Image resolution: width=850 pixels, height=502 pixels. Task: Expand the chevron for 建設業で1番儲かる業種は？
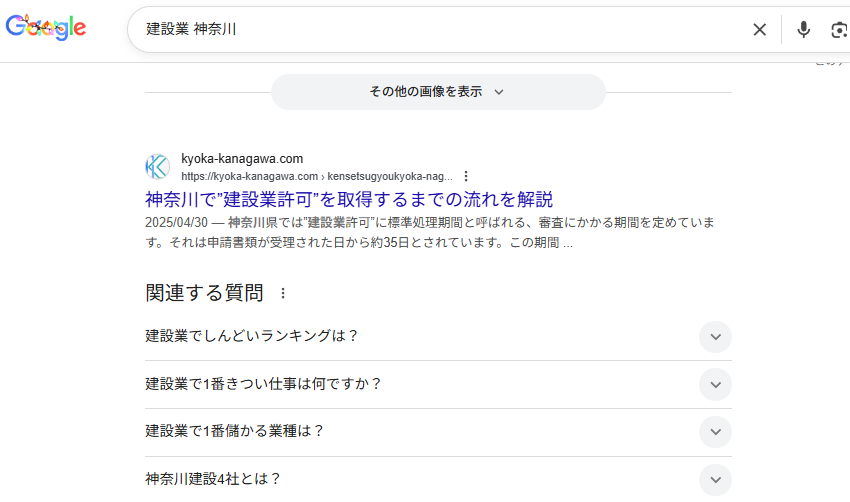point(715,432)
